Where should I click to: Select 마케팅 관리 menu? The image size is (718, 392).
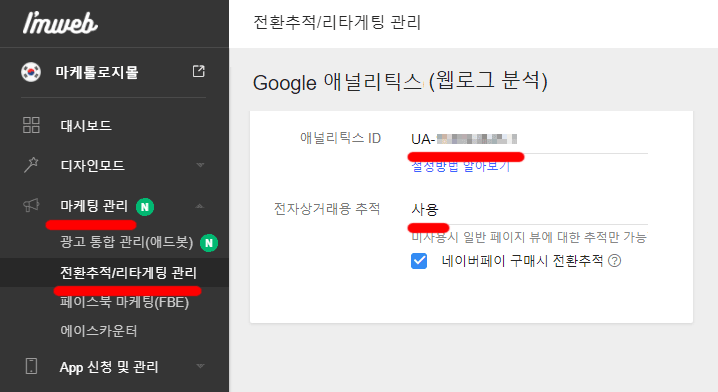point(94,206)
